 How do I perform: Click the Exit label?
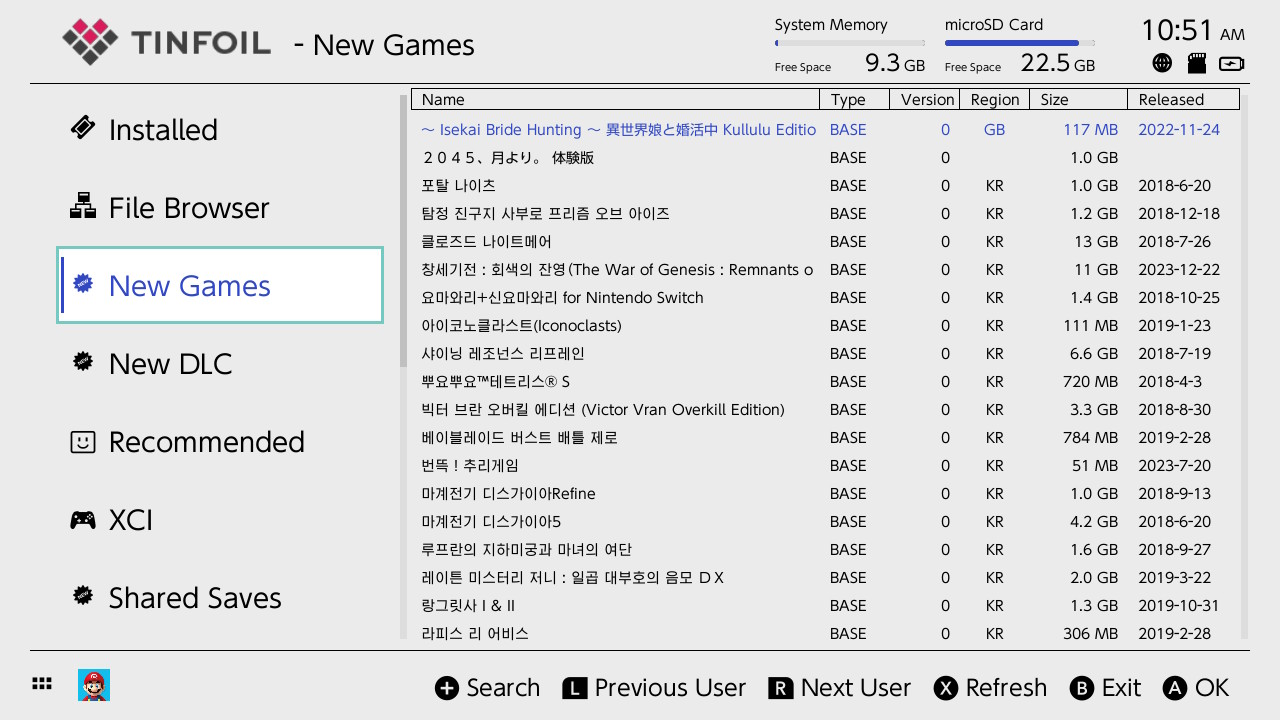(x=1121, y=688)
